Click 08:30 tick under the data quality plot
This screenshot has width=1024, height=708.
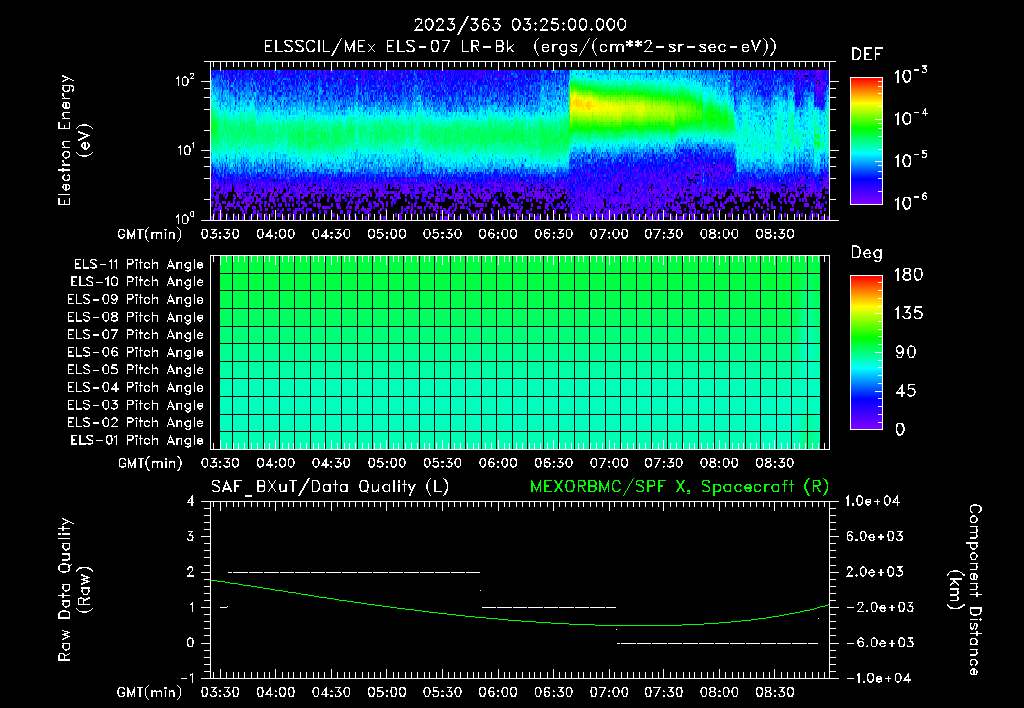click(x=775, y=692)
